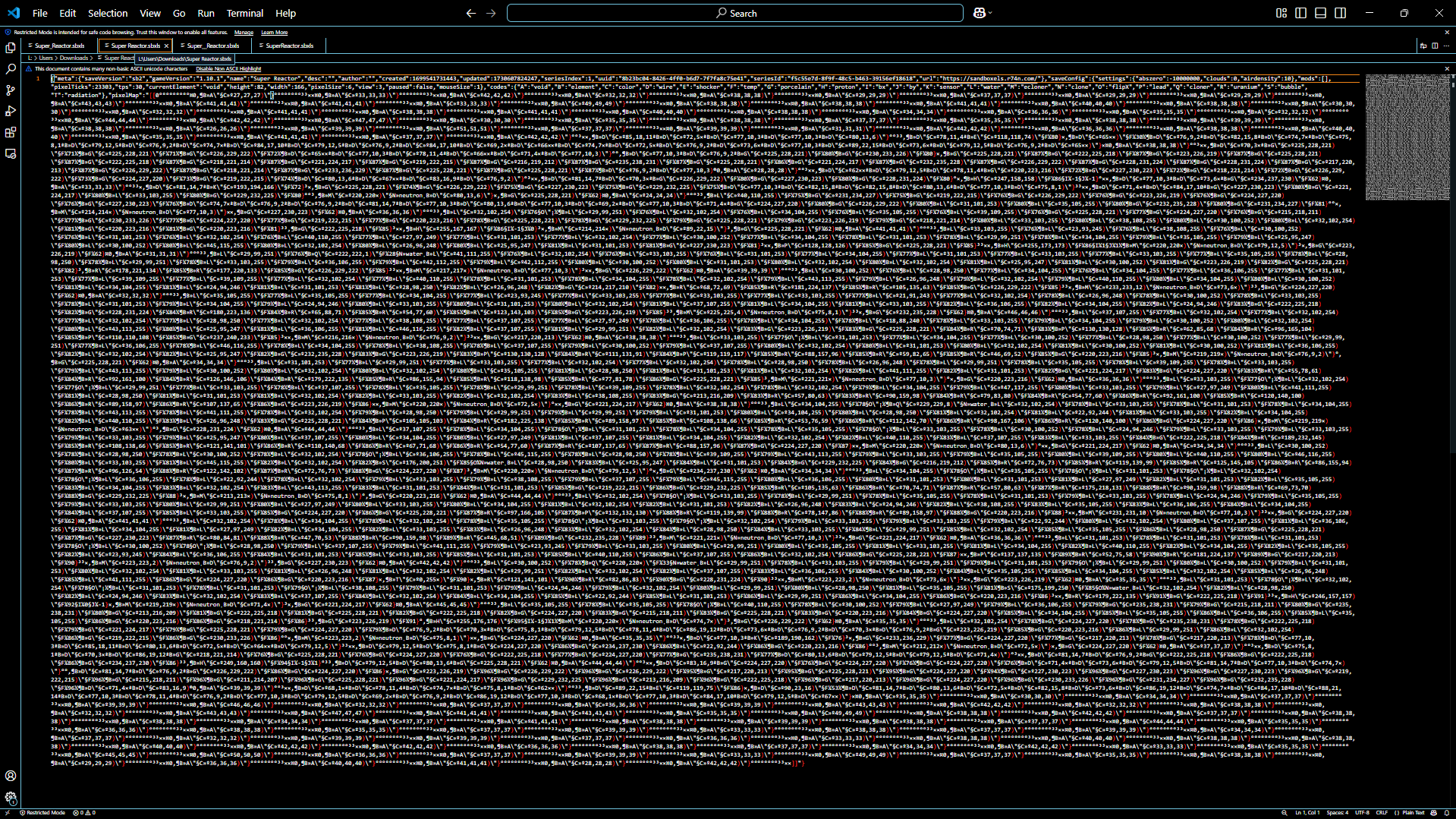
Task: Open the Edit menu
Action: (x=68, y=13)
